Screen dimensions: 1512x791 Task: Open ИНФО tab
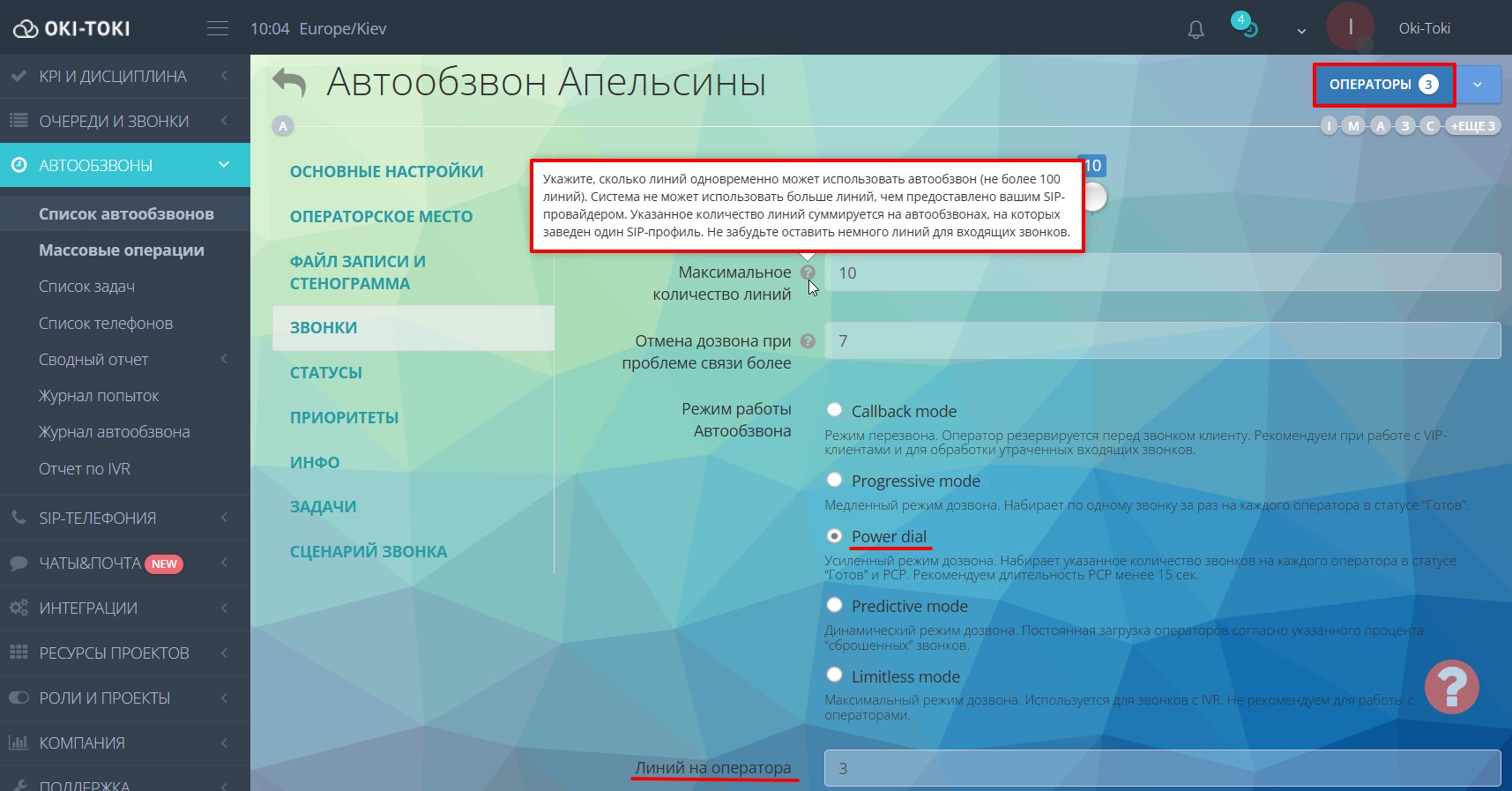[x=315, y=462]
